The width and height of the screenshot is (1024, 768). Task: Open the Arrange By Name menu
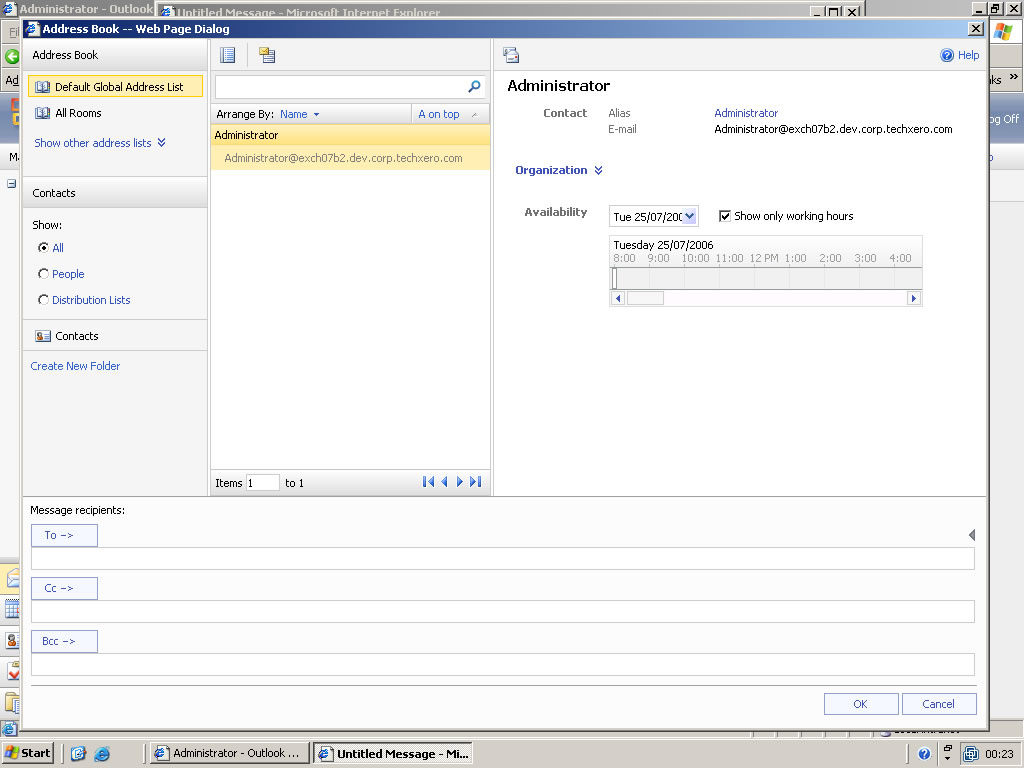[x=299, y=114]
